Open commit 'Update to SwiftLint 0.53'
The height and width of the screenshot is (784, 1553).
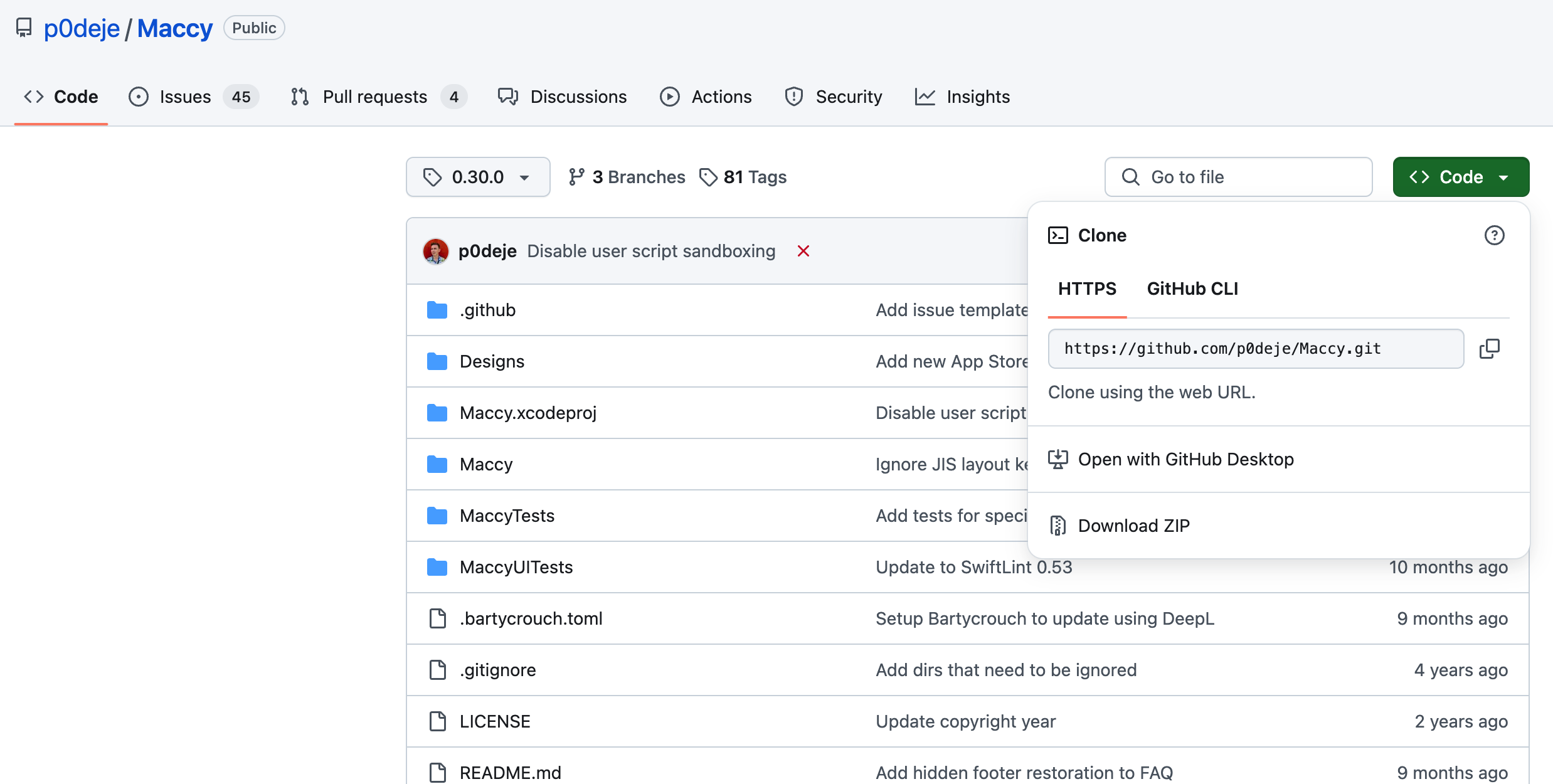pos(974,567)
